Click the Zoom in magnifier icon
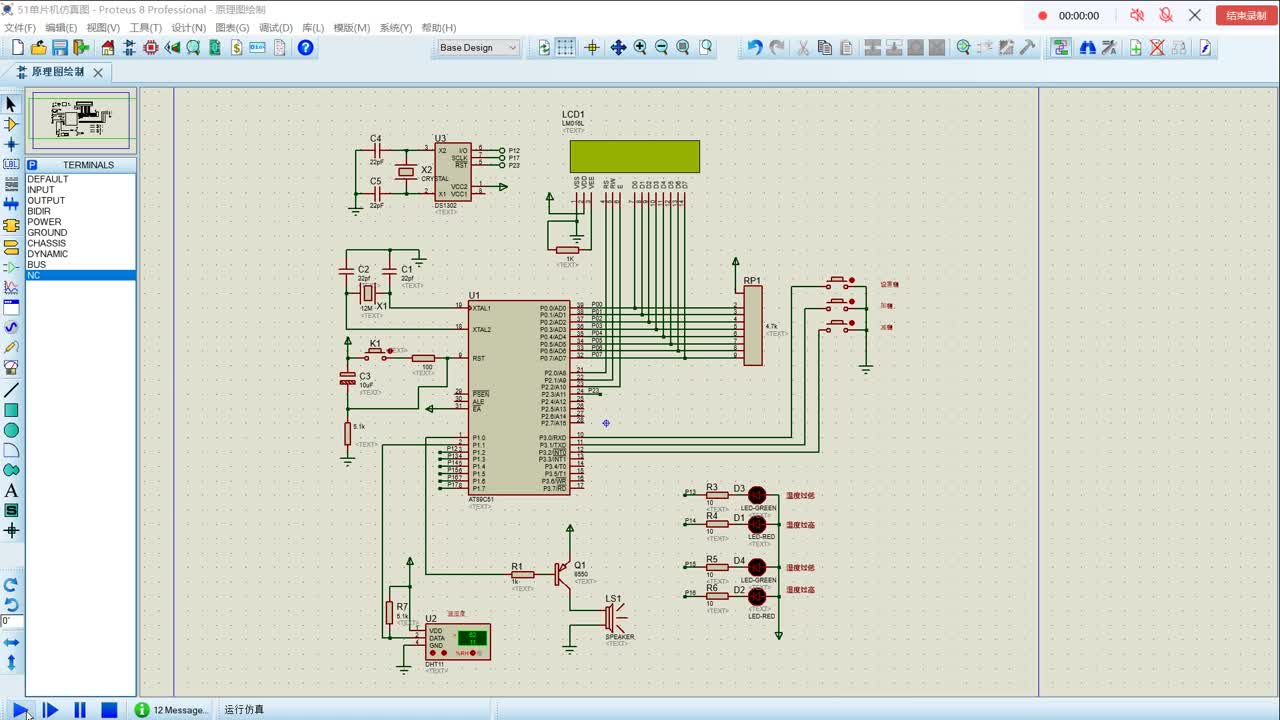This screenshot has height=720, width=1280. pos(640,48)
